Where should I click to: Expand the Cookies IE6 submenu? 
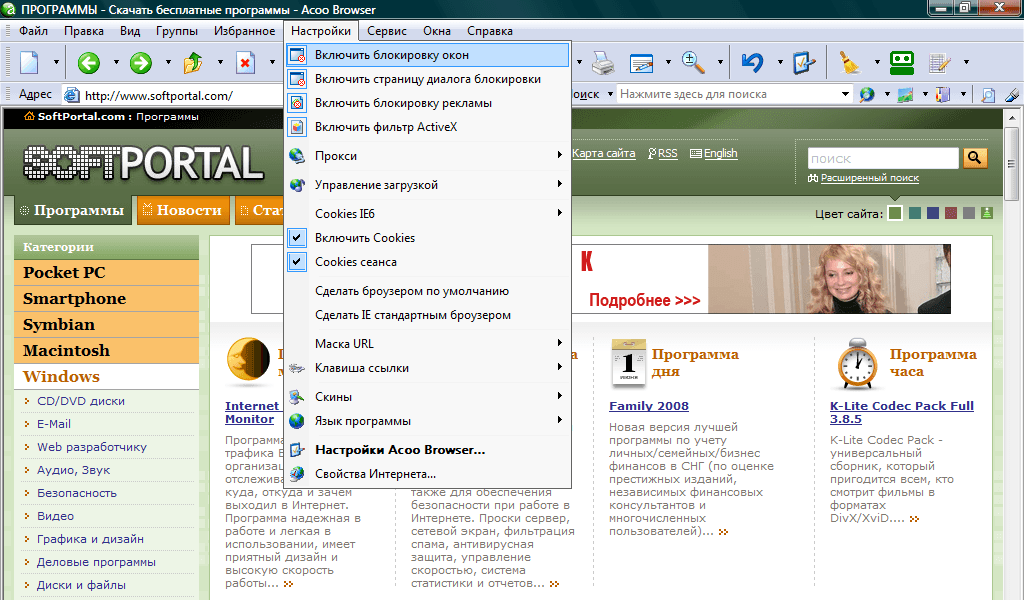tap(428, 213)
